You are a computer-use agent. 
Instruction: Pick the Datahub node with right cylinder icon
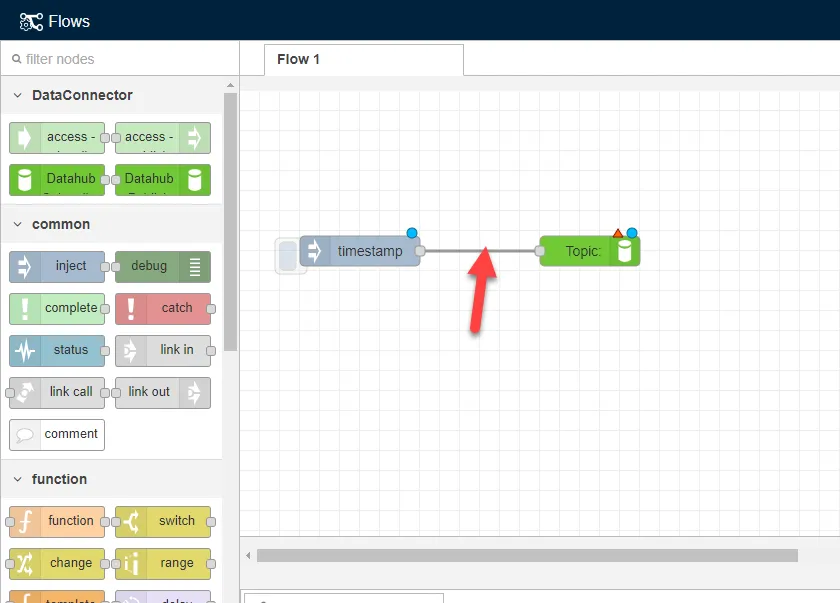point(163,180)
